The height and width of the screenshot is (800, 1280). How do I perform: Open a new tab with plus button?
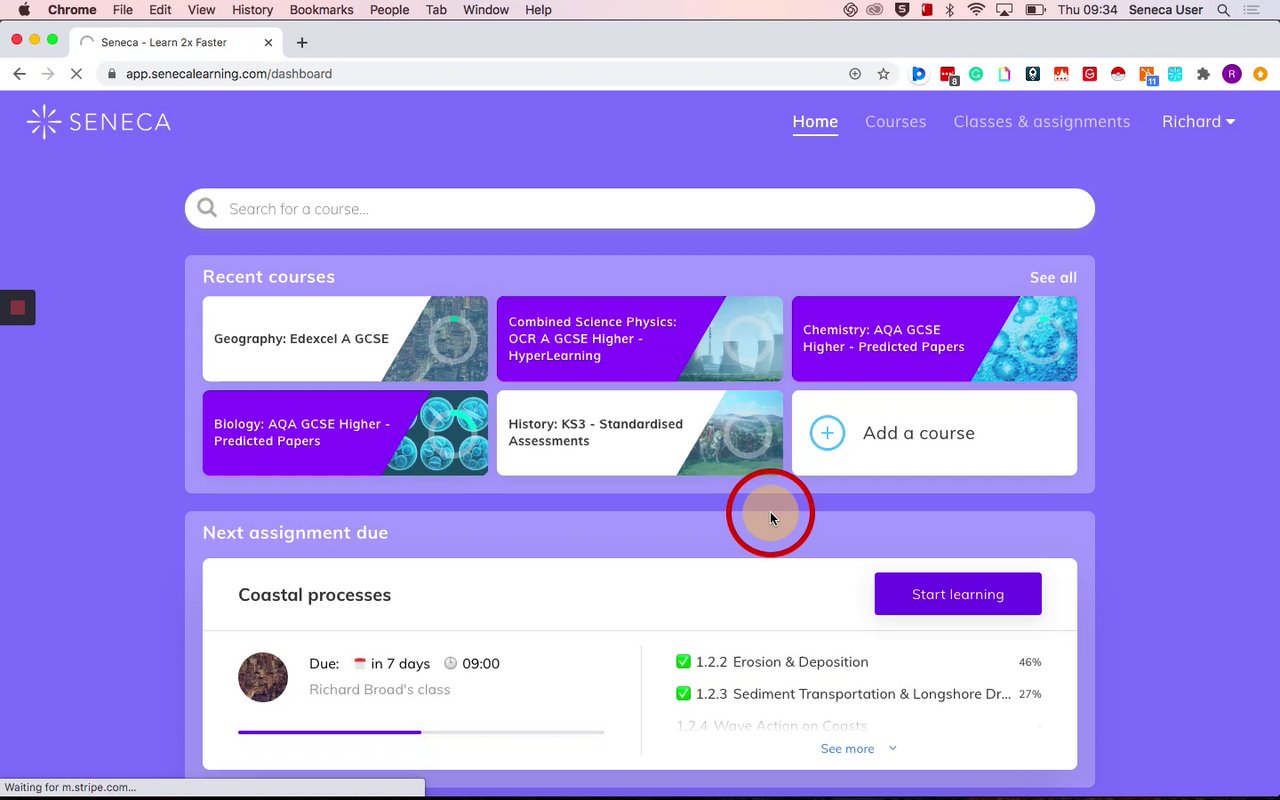click(302, 42)
